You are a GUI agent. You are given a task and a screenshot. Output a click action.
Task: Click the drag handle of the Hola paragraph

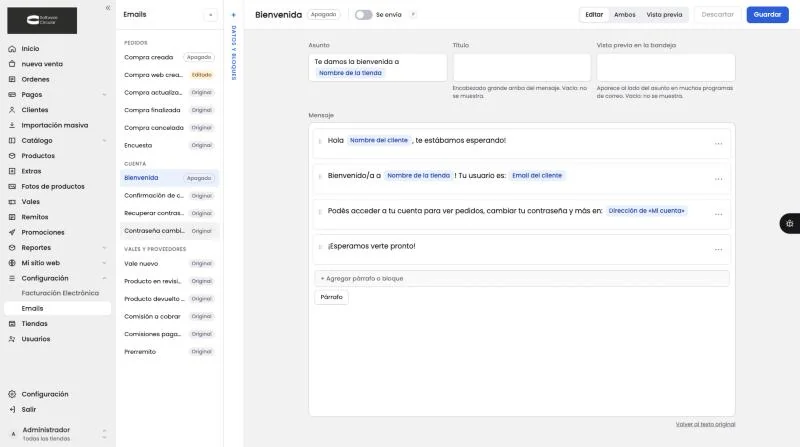320,141
